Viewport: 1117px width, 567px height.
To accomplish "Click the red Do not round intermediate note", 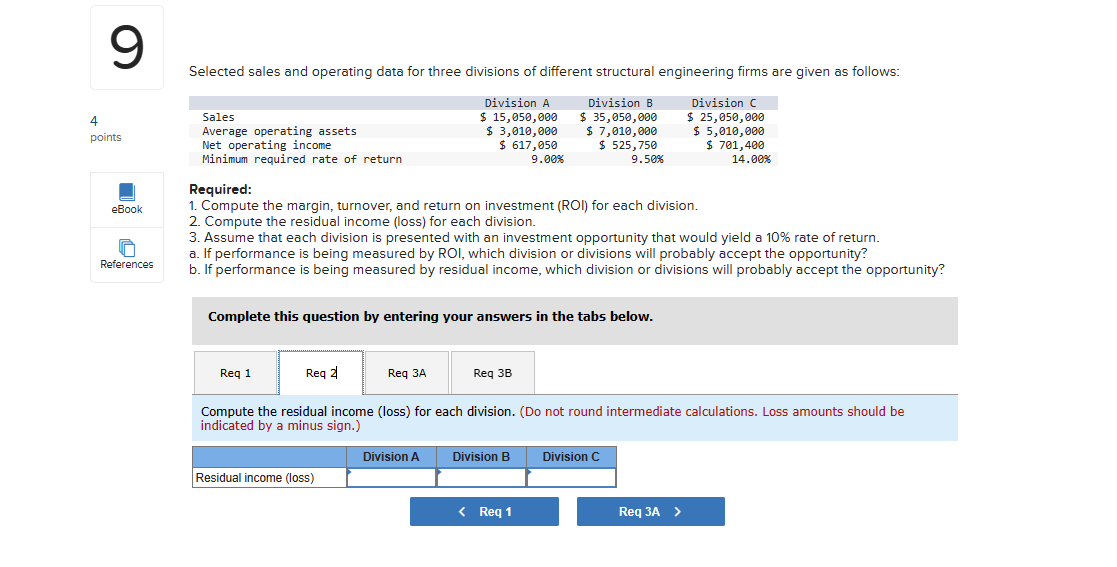I will tap(552, 418).
